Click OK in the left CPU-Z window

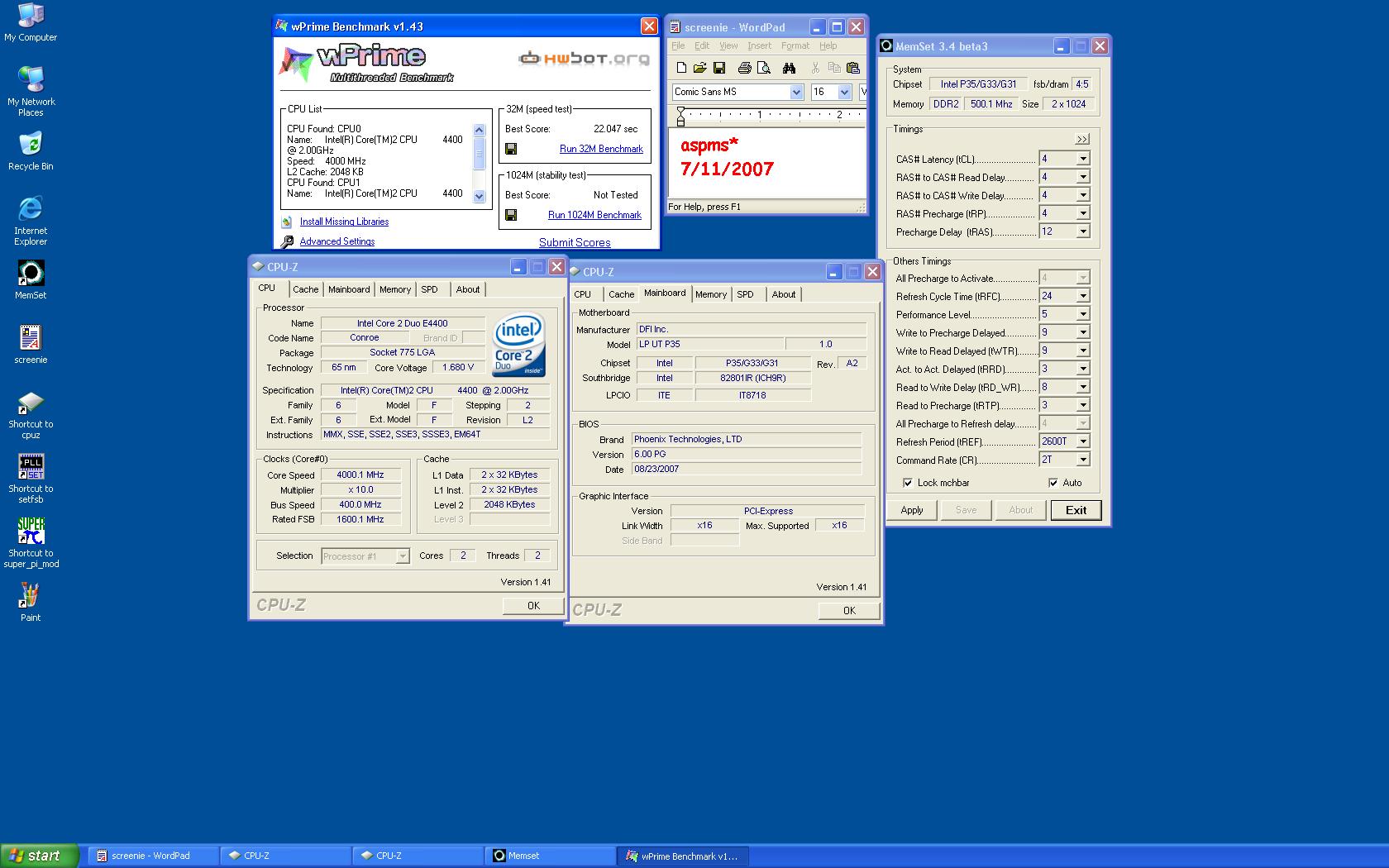533,605
